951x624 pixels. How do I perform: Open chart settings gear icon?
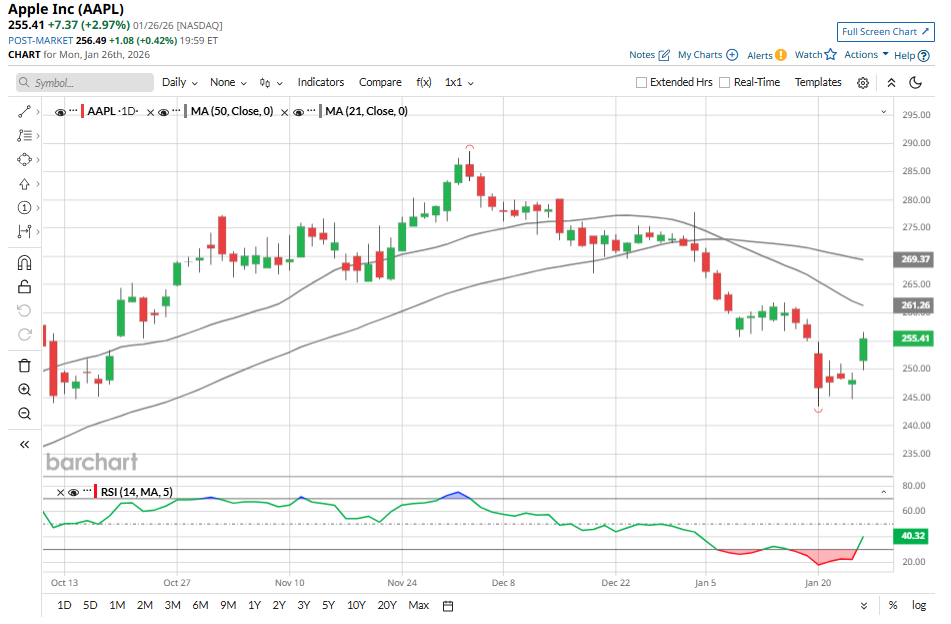point(863,83)
